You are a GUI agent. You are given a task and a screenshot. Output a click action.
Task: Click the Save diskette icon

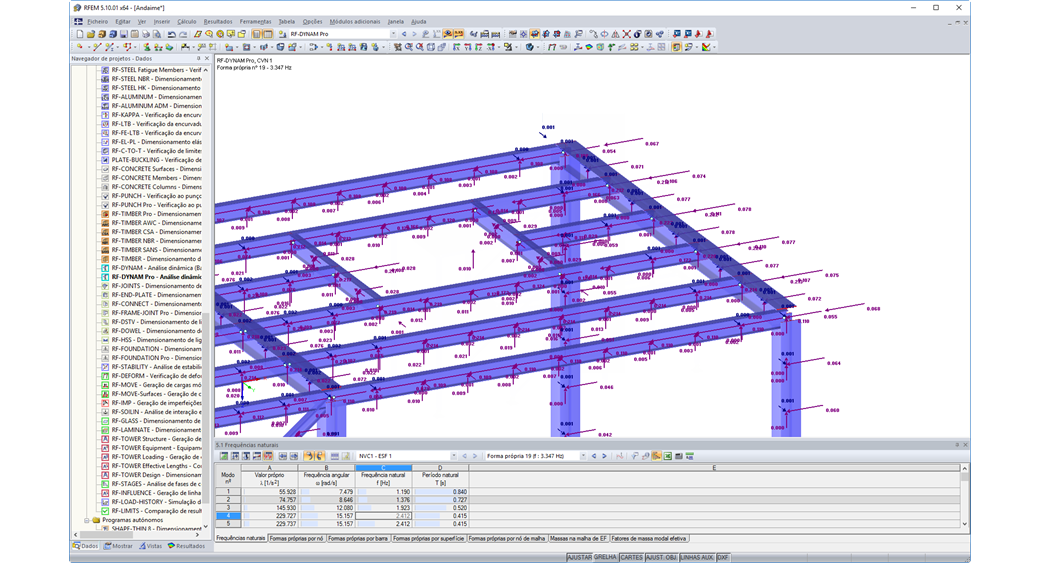pos(124,34)
